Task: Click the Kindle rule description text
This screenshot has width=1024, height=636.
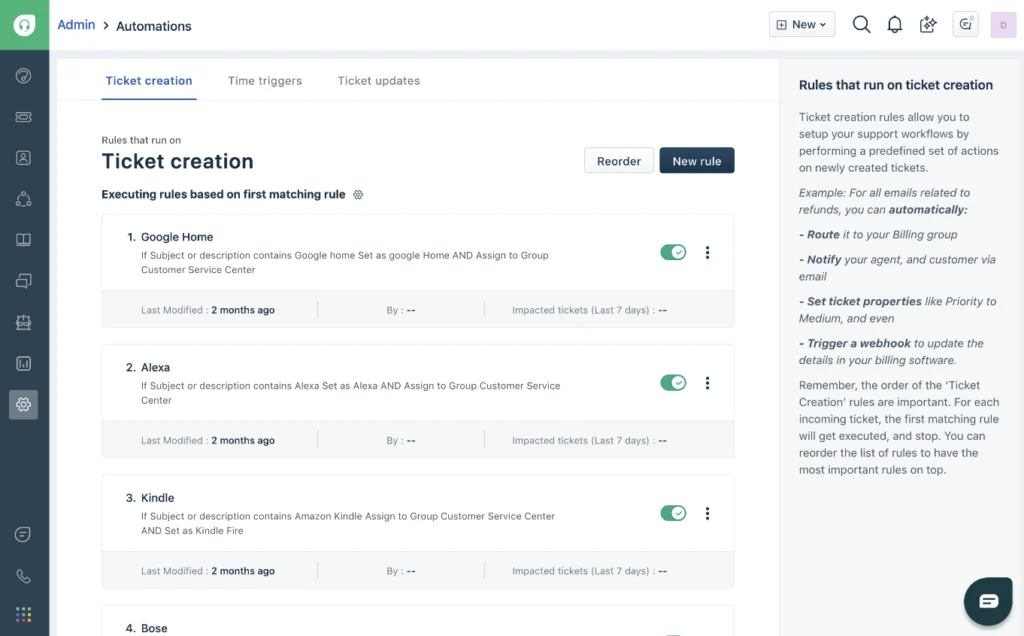Action: (348, 524)
